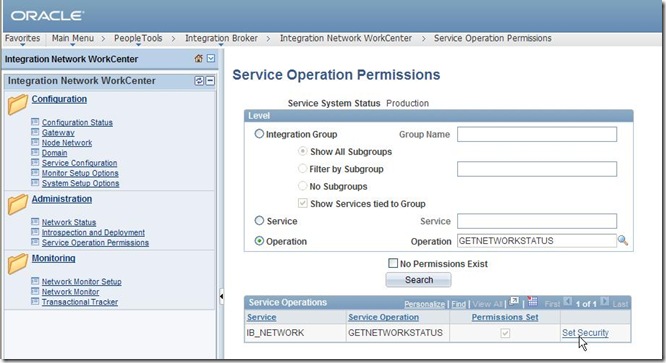Sort by the Permissions Set column header
Viewport: 666px width, 363px height.
pyautogui.click(x=505, y=317)
